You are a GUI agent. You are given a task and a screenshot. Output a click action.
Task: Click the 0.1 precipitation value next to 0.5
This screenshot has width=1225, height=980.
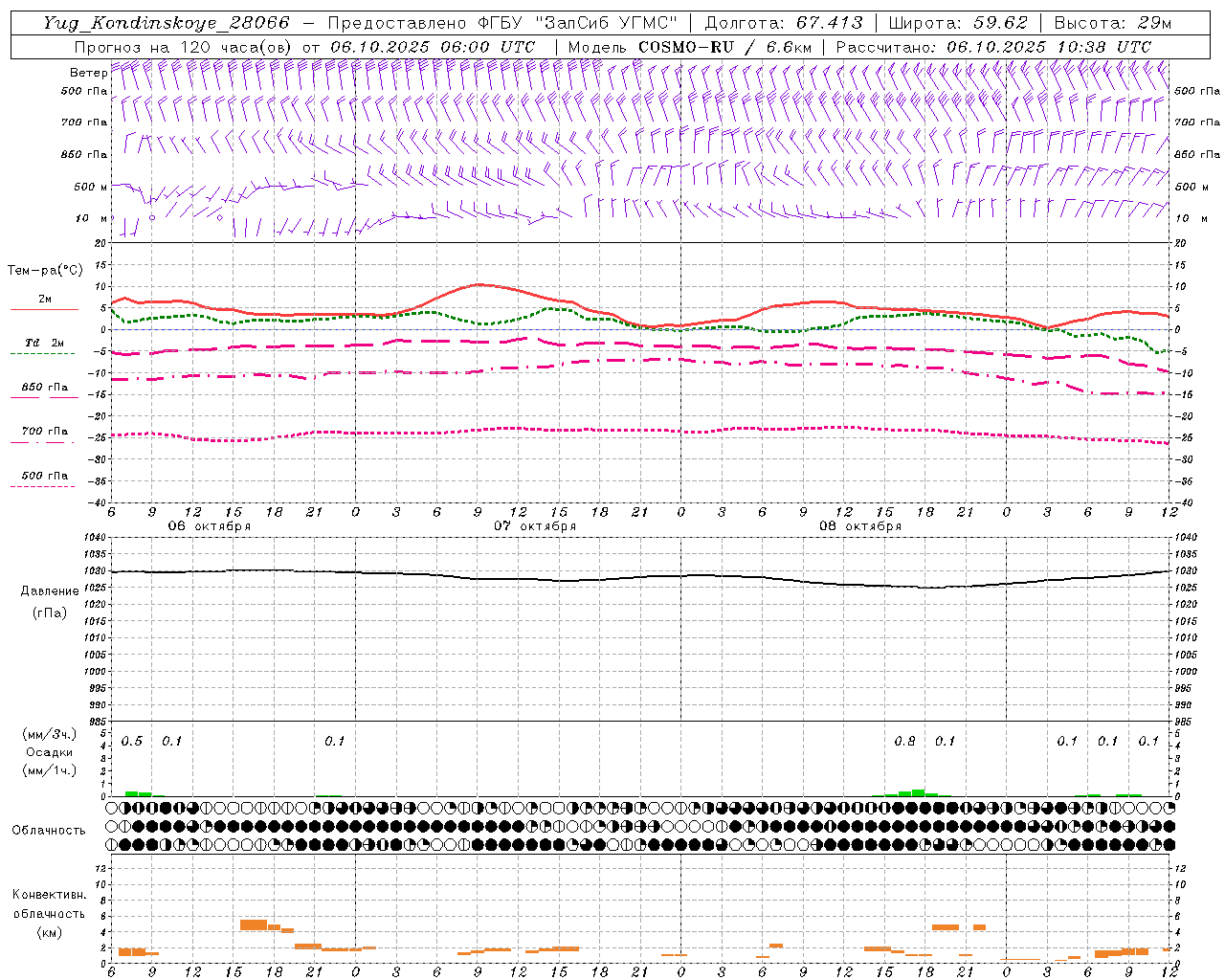click(171, 742)
